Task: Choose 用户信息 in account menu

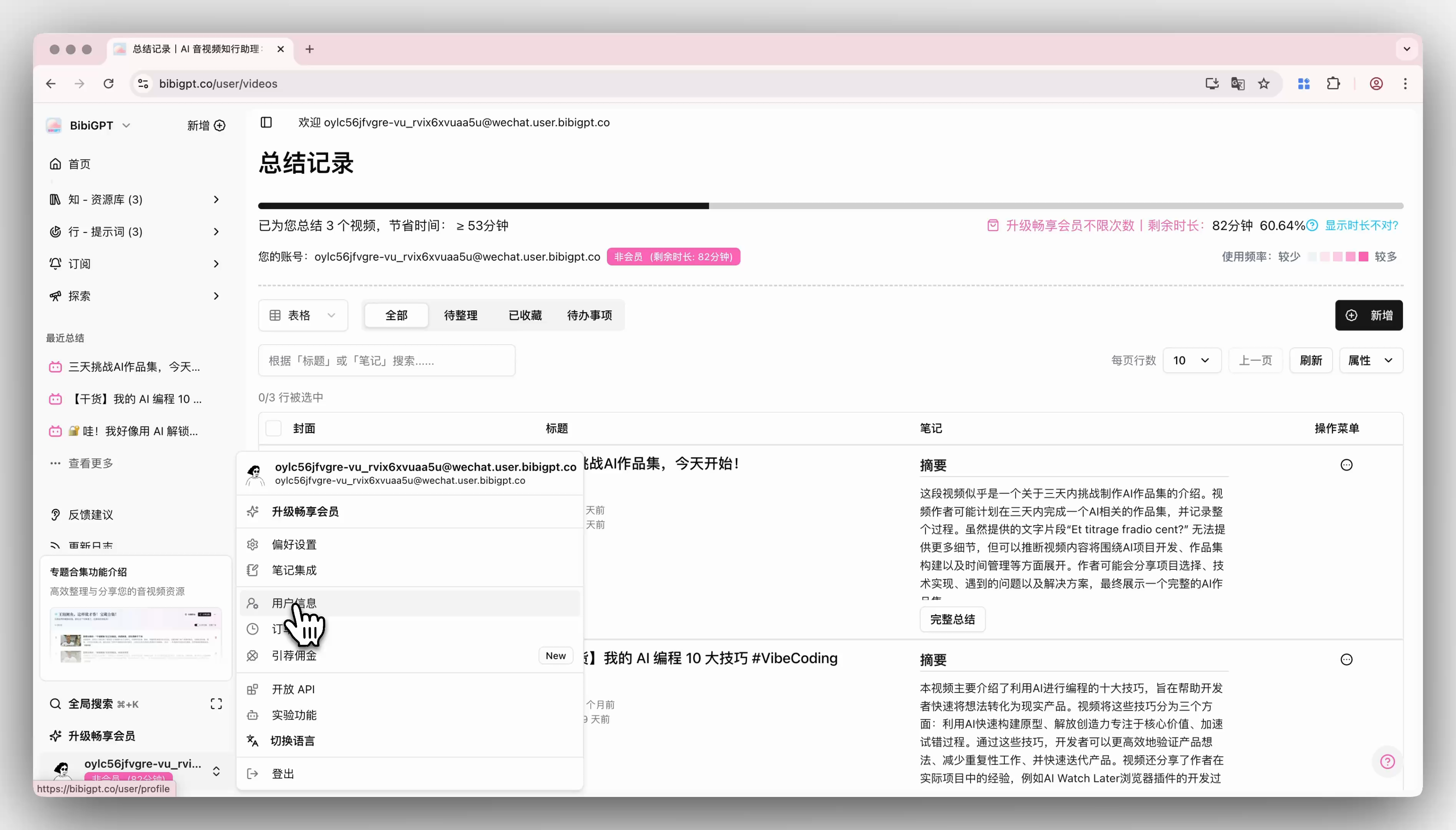Action: [410, 603]
